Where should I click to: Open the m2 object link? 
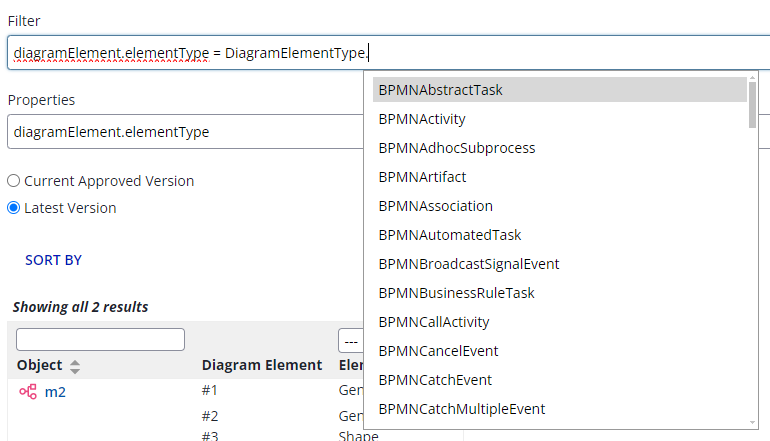(55, 392)
